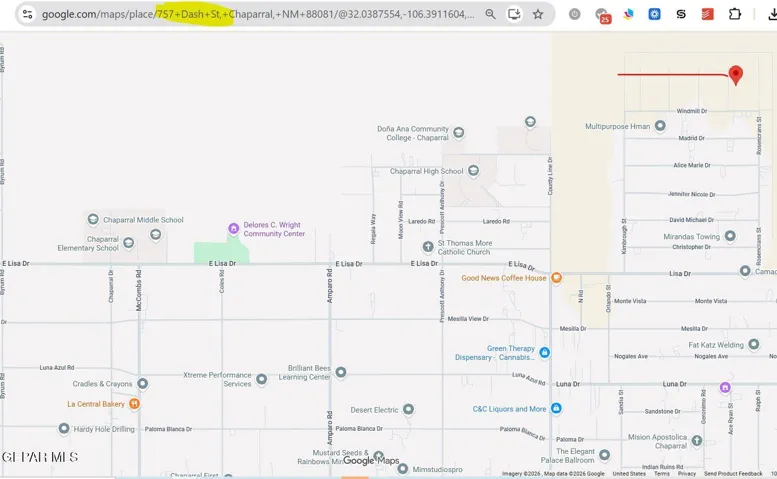Select C&C Liquors and More marker
Screen dimensions: 777x479
pyautogui.click(x=556, y=408)
